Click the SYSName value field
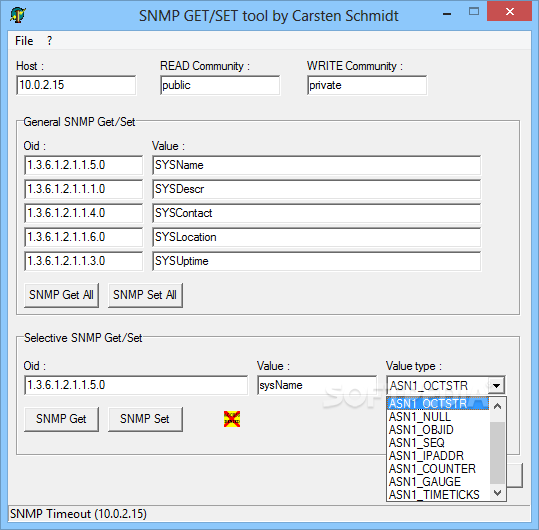 (317, 165)
